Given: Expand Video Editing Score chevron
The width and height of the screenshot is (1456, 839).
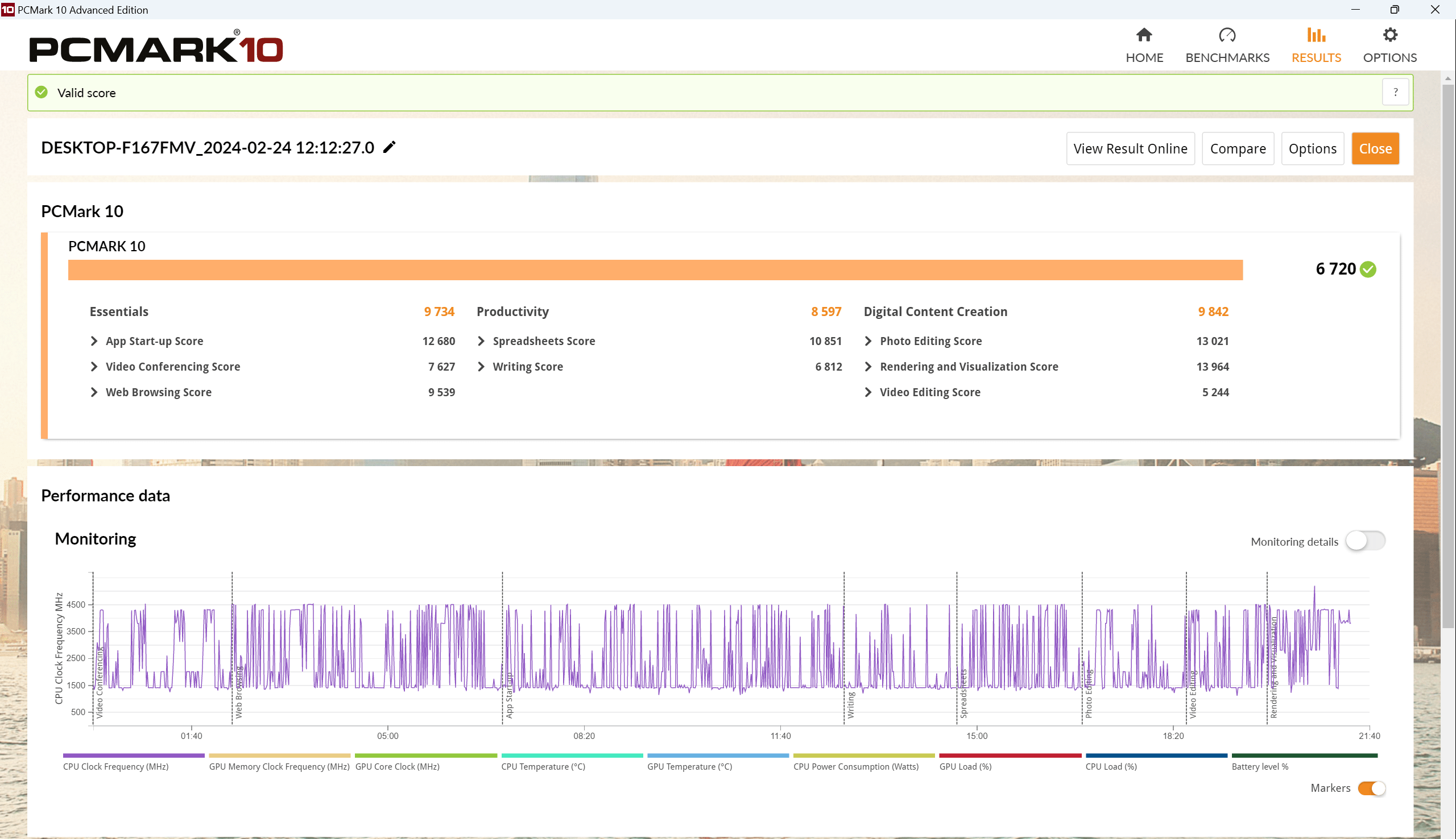Looking at the screenshot, I should (x=868, y=392).
